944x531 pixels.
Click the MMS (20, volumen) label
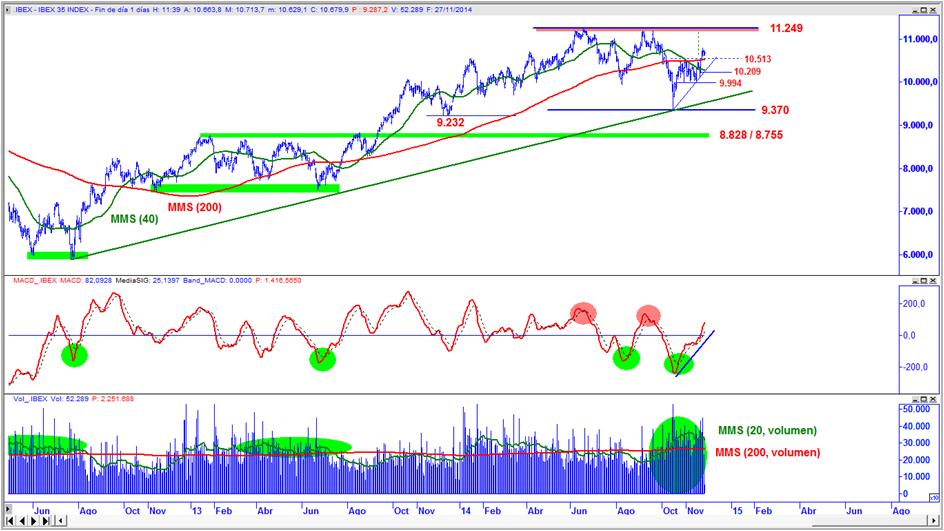pos(767,430)
